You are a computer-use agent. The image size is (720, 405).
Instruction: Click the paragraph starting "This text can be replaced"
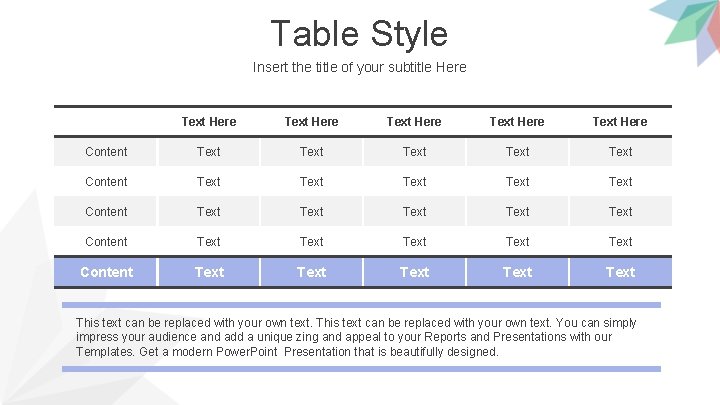[357, 337]
